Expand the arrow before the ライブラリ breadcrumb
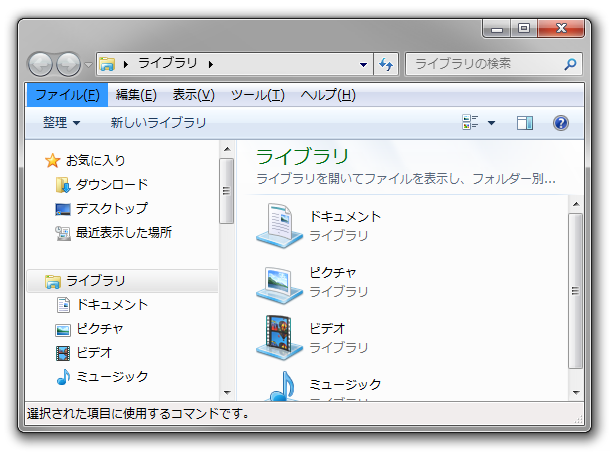Screen dimensions: 611x457 coord(125,64)
